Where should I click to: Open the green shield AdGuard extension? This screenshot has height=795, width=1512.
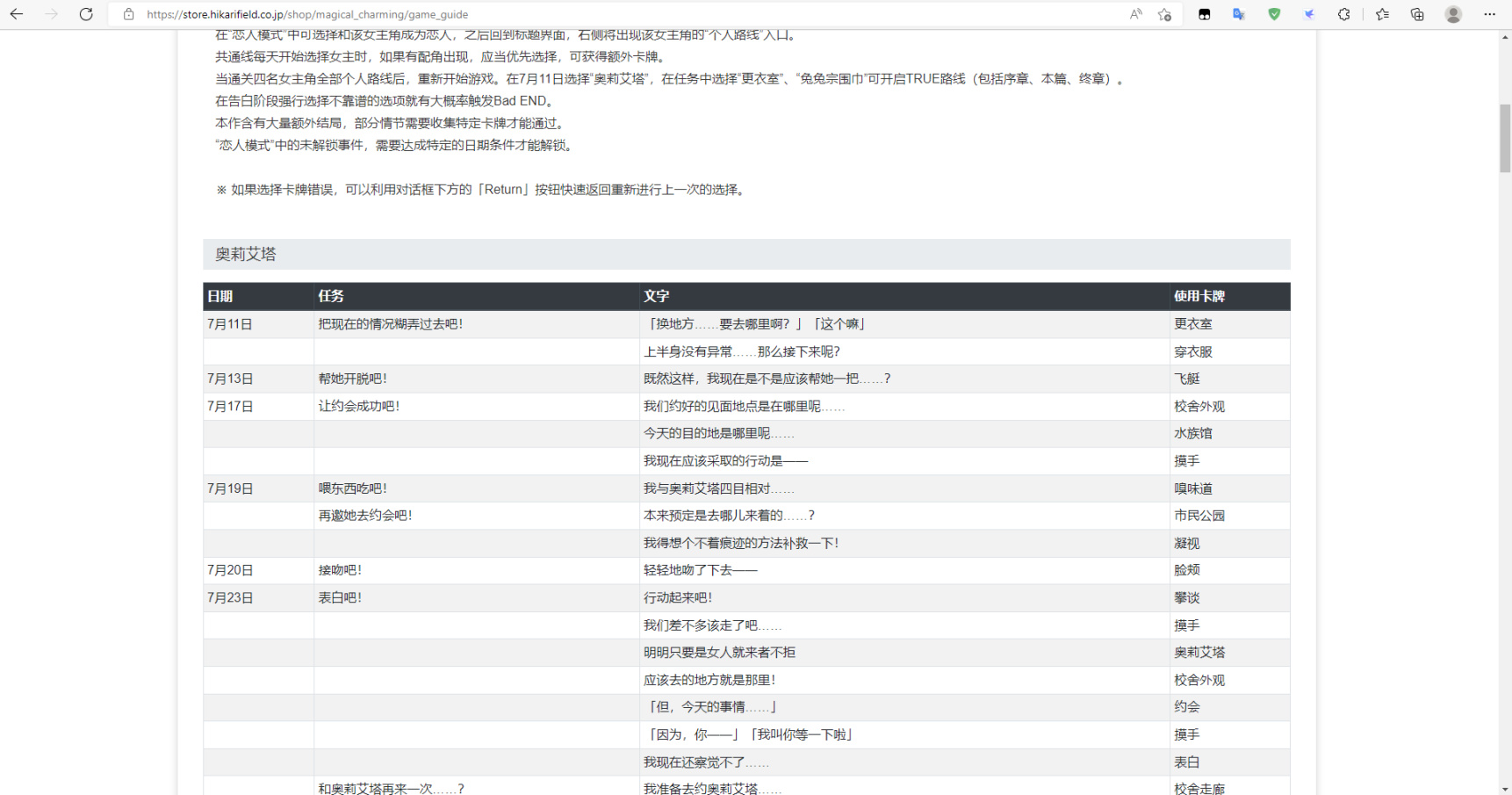[1274, 14]
